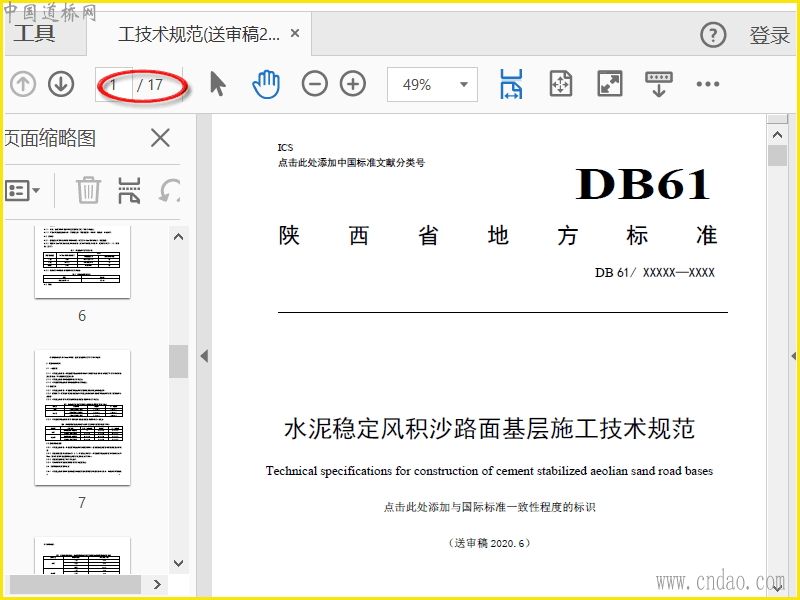Open thumbnail options list dropdown
The height and width of the screenshot is (600, 800).
point(22,191)
